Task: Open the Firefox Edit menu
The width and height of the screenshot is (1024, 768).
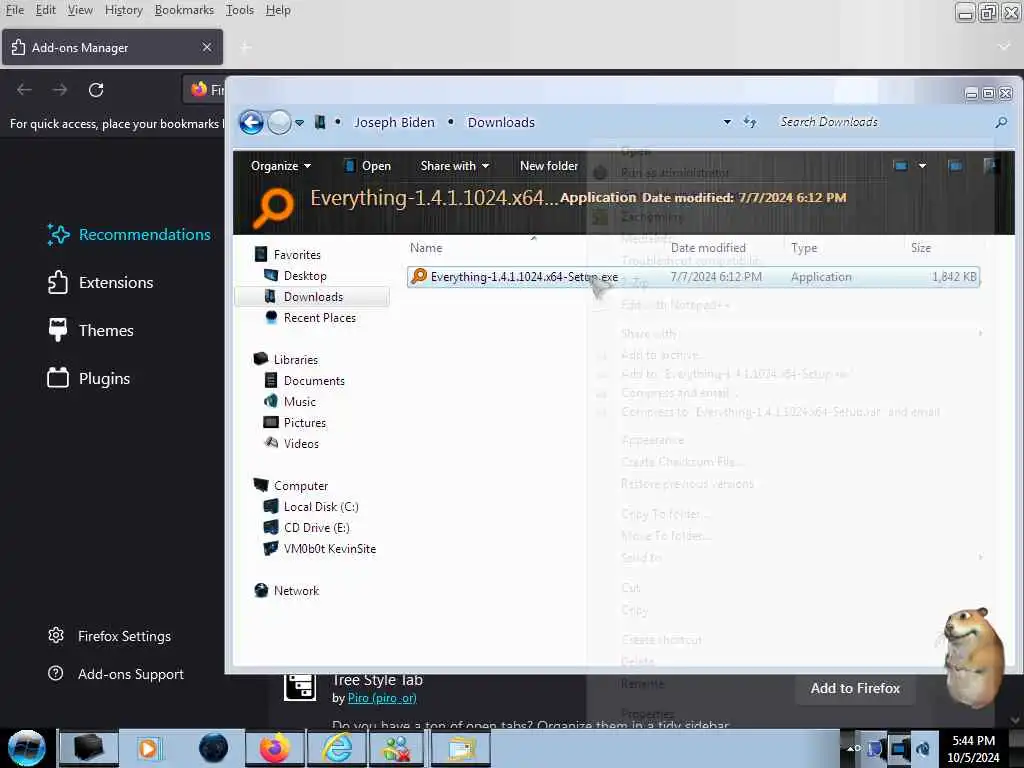Action: [45, 10]
